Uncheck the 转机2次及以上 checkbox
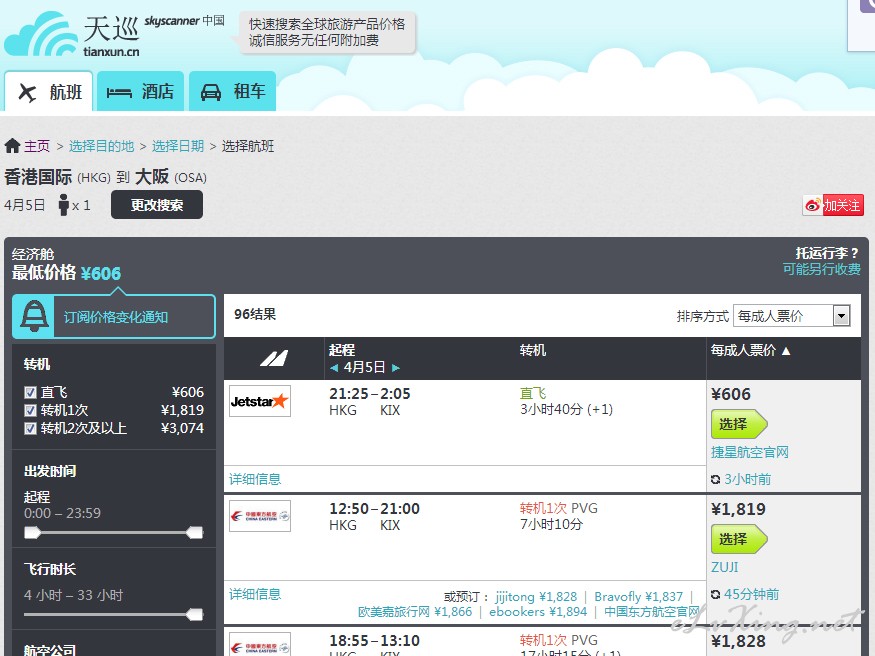875x656 pixels. pos(31,428)
